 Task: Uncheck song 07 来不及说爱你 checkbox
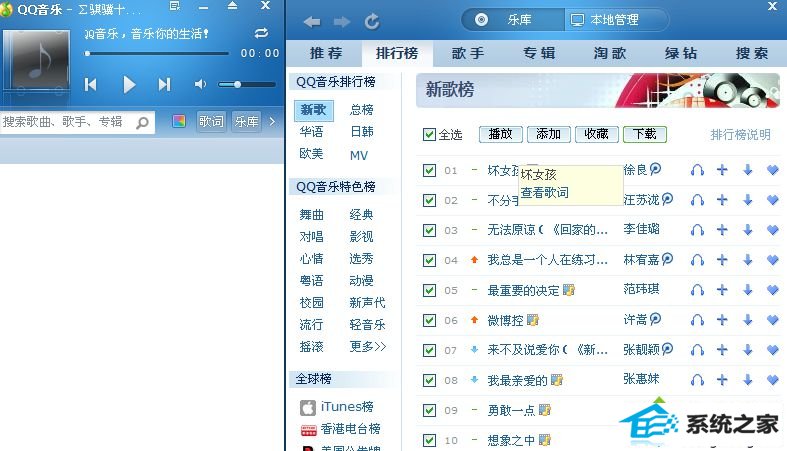pyautogui.click(x=429, y=350)
